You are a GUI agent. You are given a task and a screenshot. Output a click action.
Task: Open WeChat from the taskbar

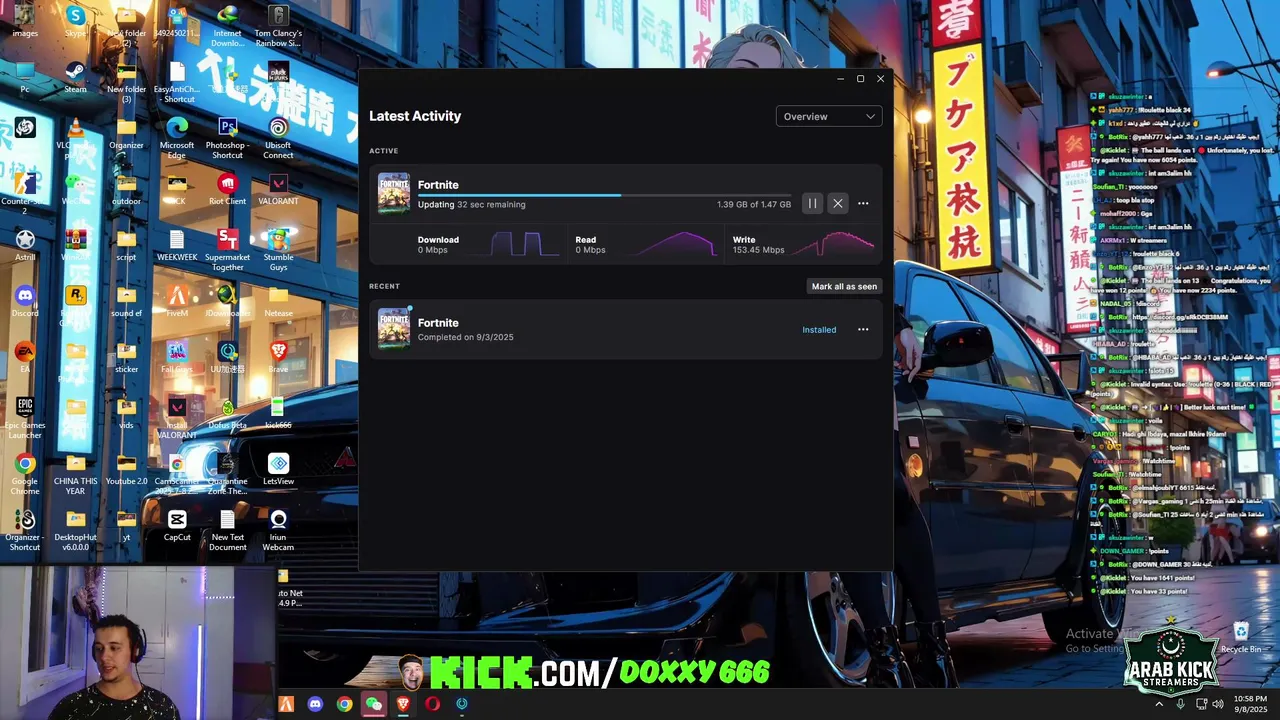[373, 704]
